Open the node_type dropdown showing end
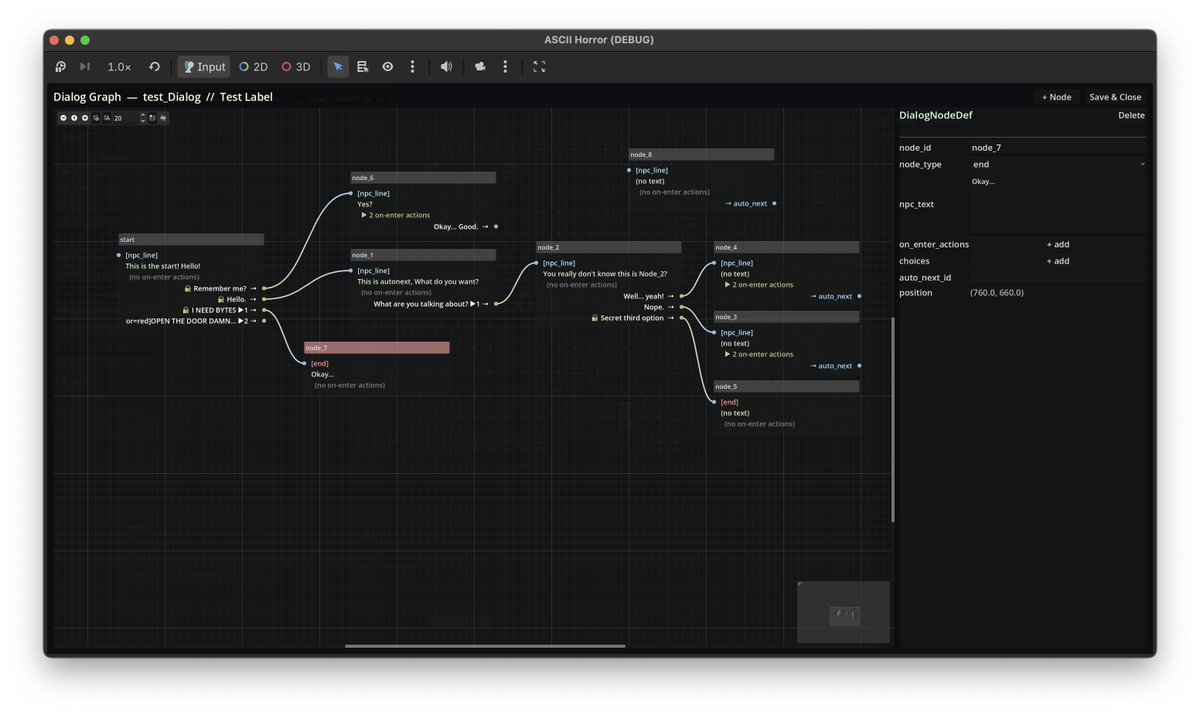The image size is (1200, 715). tap(1058, 164)
